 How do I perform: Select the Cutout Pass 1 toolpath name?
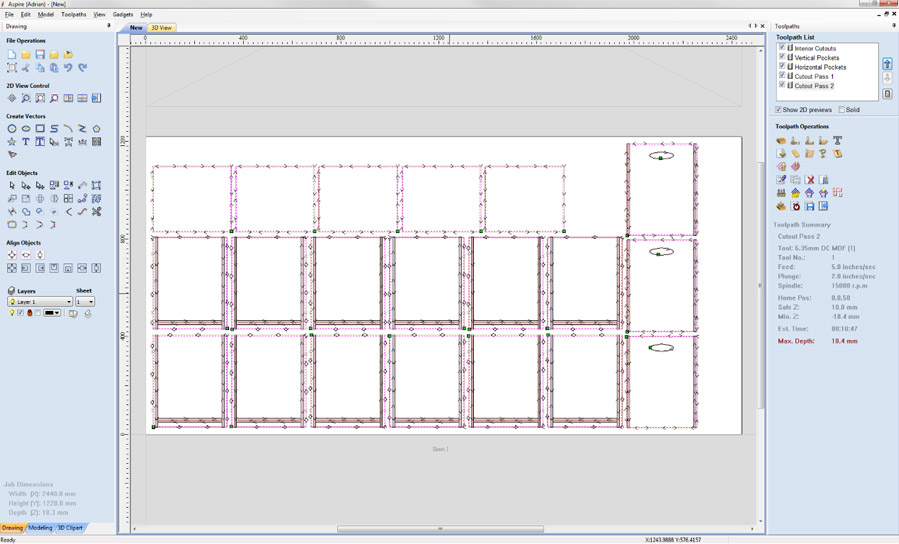click(x=814, y=76)
